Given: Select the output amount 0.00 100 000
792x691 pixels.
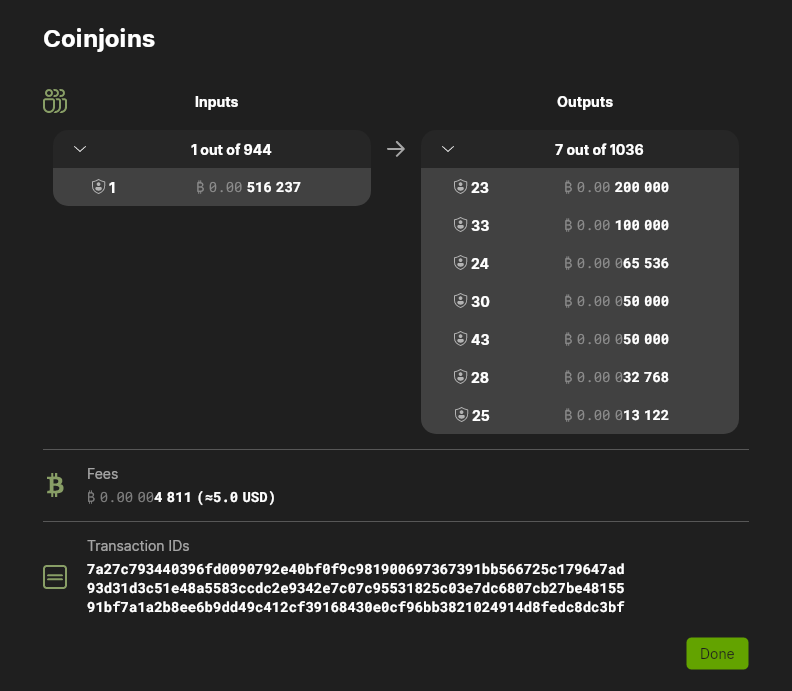Looking at the screenshot, I should [x=616, y=225].
